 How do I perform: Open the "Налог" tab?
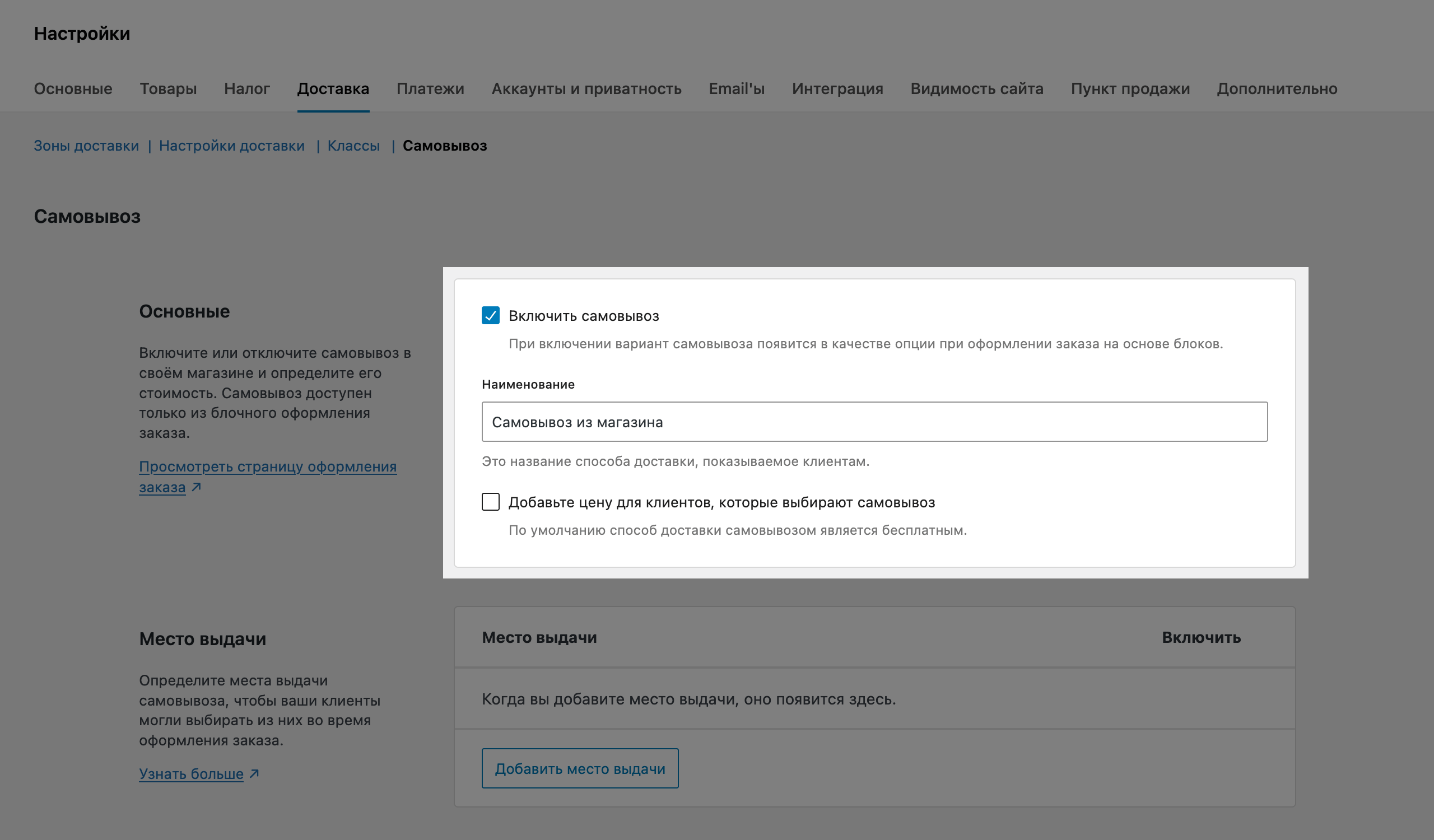pos(246,88)
